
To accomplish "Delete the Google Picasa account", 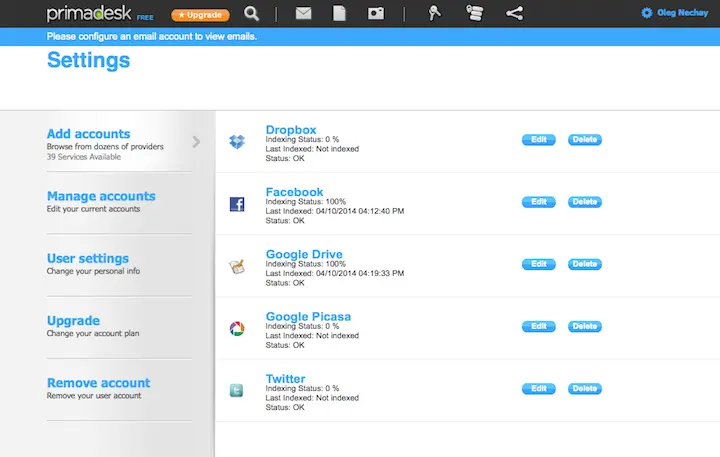I will pos(585,326).
